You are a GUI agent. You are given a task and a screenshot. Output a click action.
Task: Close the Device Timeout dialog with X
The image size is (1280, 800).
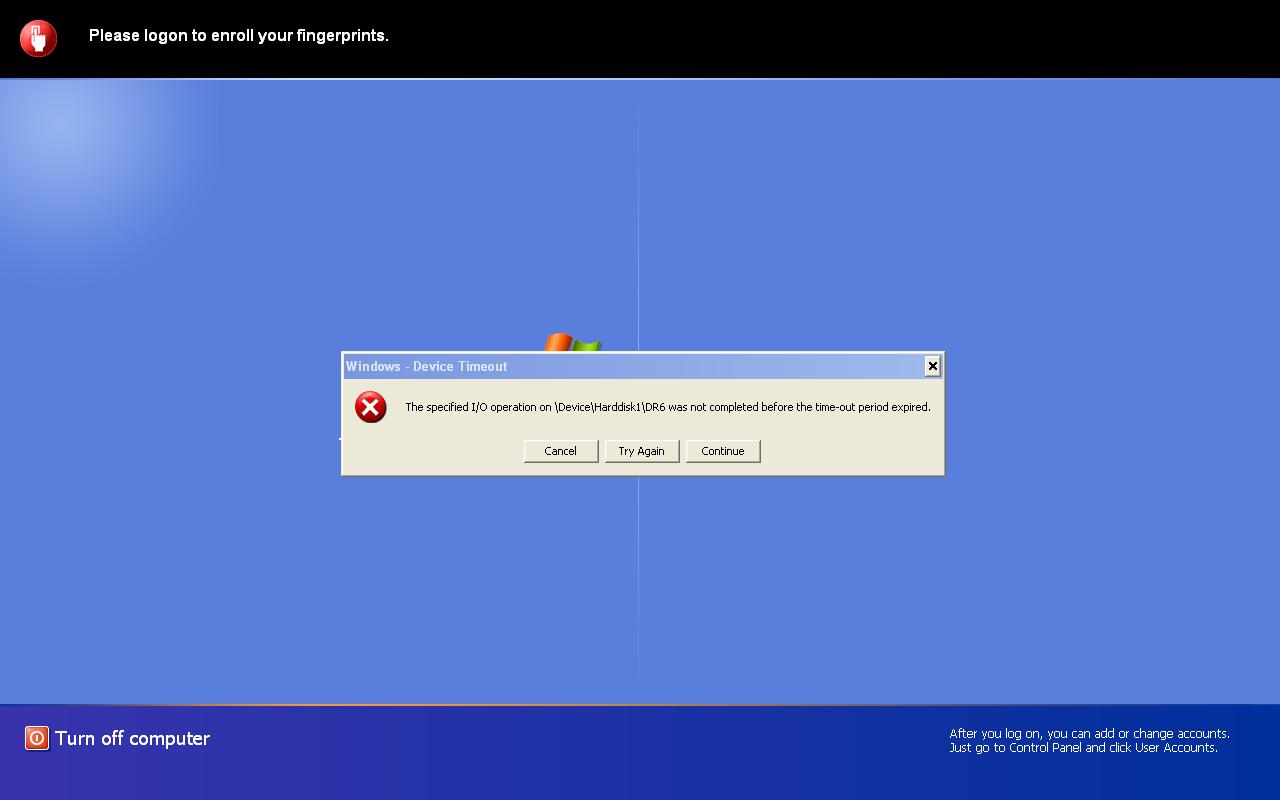click(x=932, y=366)
